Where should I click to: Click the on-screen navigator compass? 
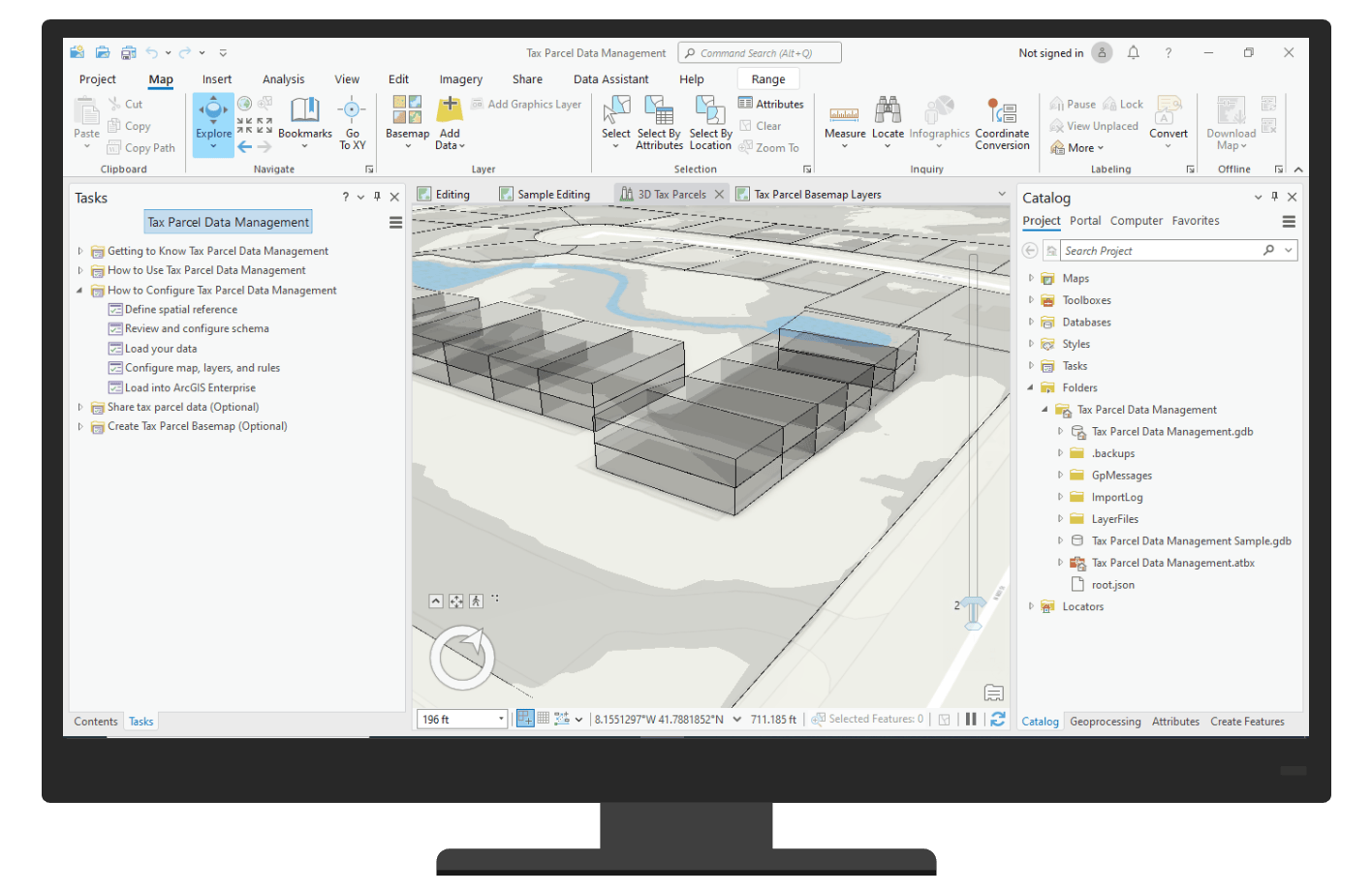click(x=462, y=657)
